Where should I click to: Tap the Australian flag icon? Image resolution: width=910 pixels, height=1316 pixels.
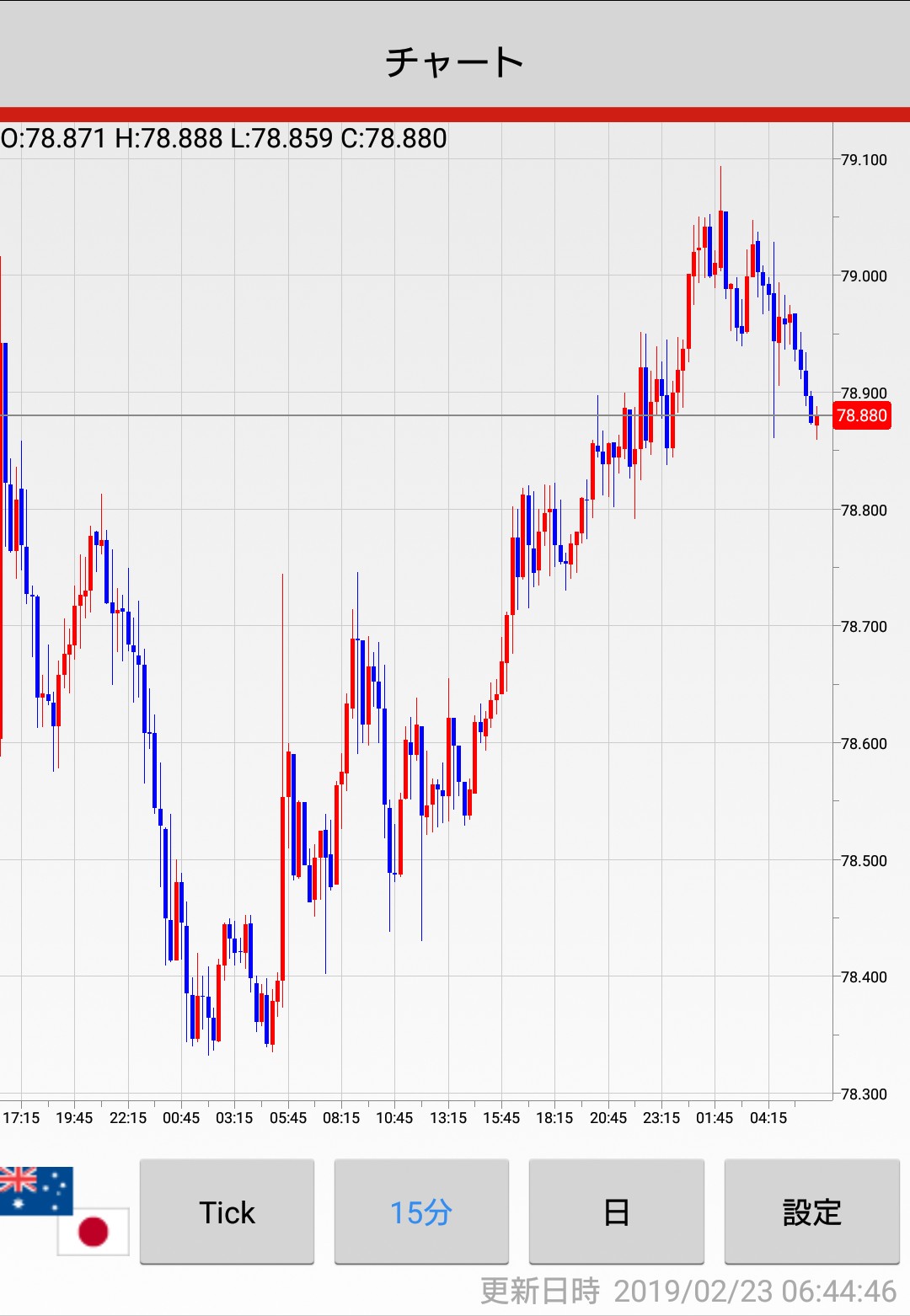35,1190
